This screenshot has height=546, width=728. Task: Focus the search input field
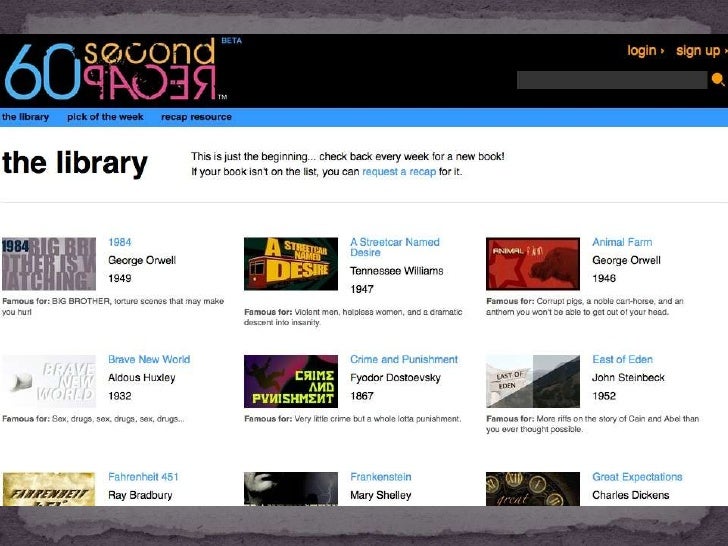pos(612,80)
